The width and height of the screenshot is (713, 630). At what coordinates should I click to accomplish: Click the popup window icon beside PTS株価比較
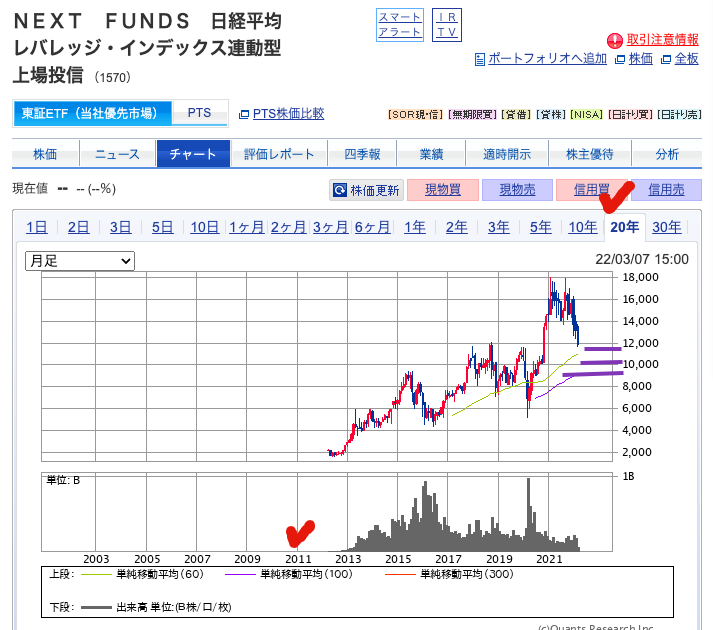click(244, 114)
